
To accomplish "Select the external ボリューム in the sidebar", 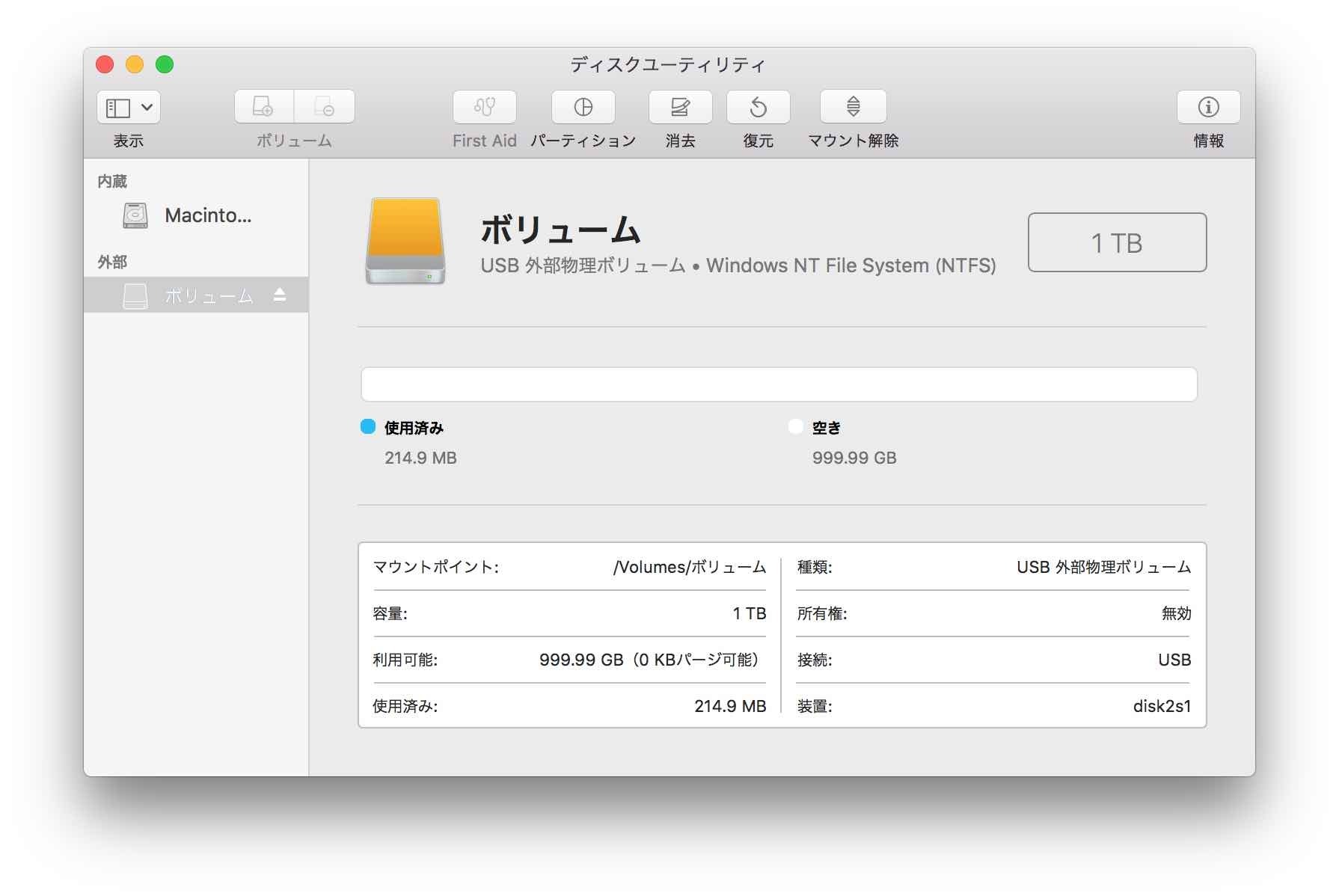I will click(196, 295).
